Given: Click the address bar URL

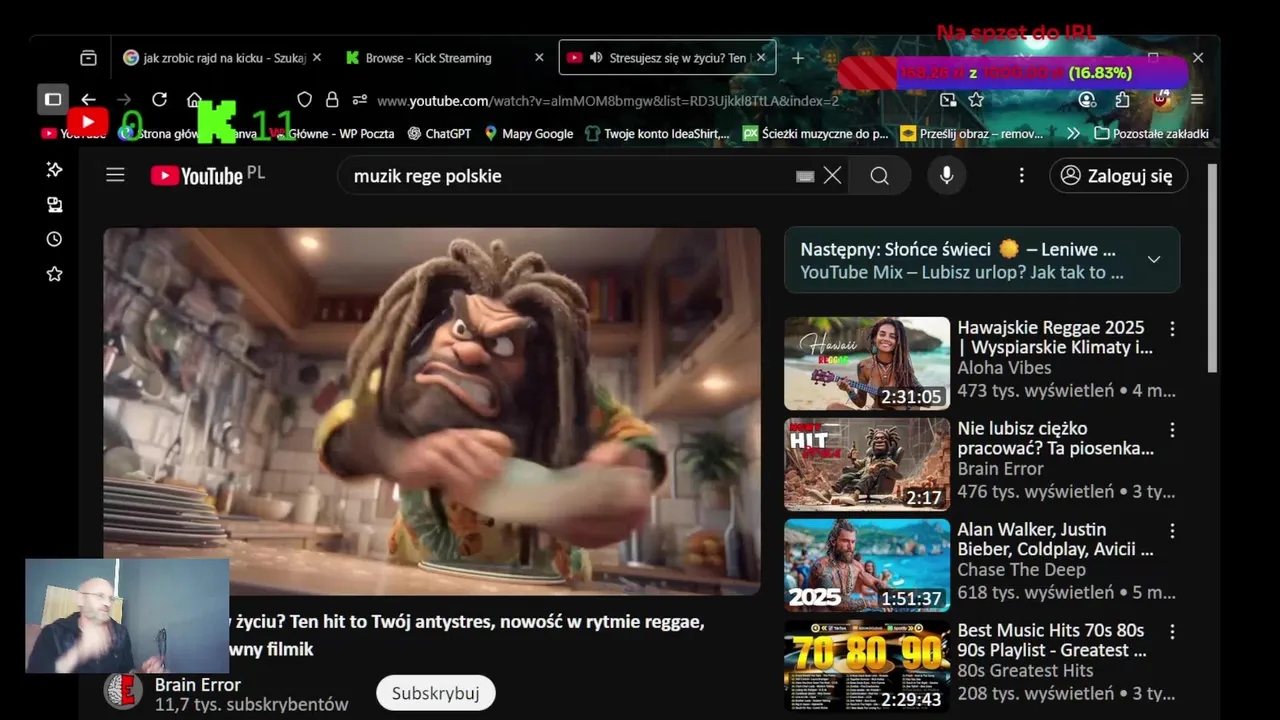Looking at the screenshot, I should [608, 100].
